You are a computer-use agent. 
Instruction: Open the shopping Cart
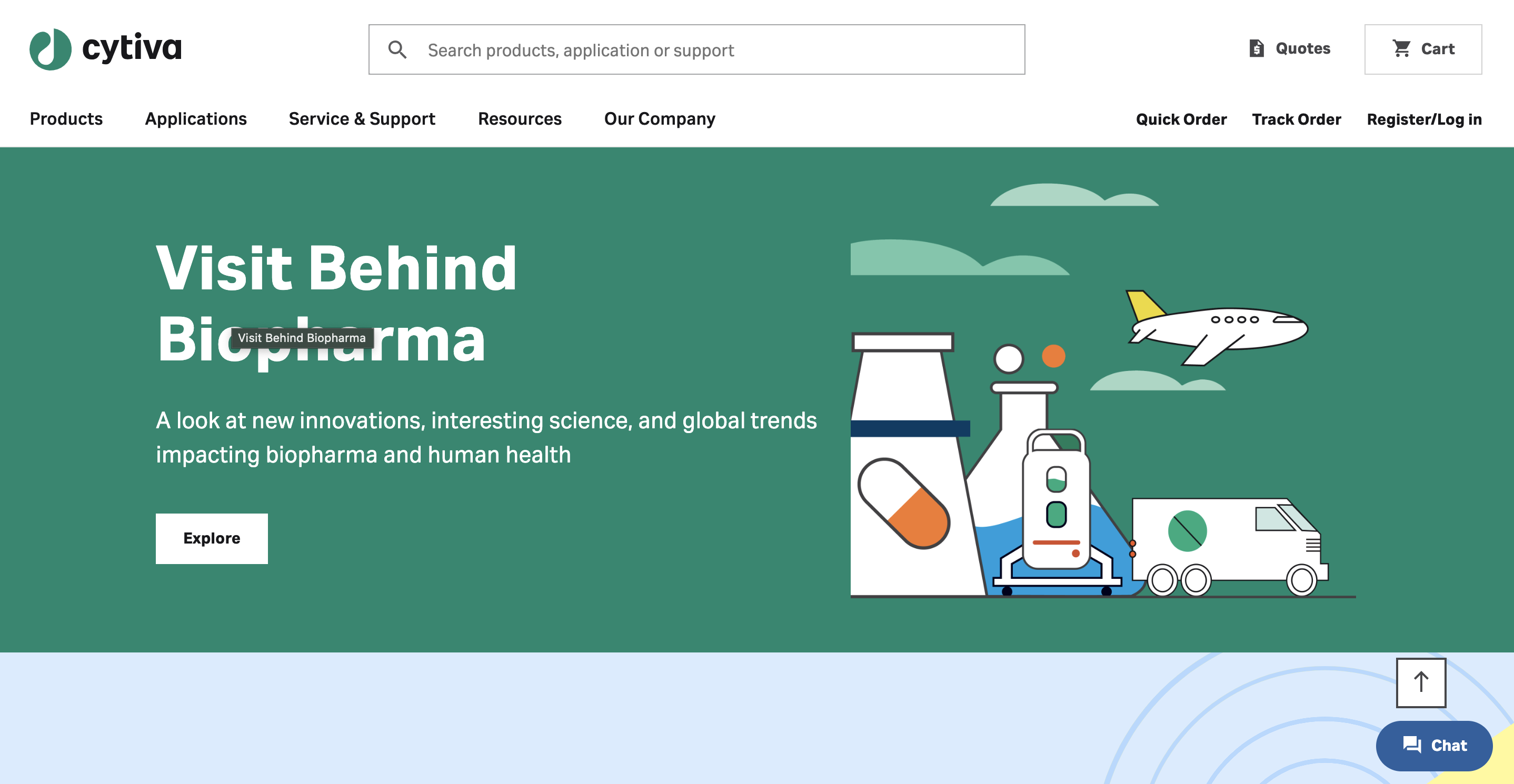pyautogui.click(x=1423, y=49)
